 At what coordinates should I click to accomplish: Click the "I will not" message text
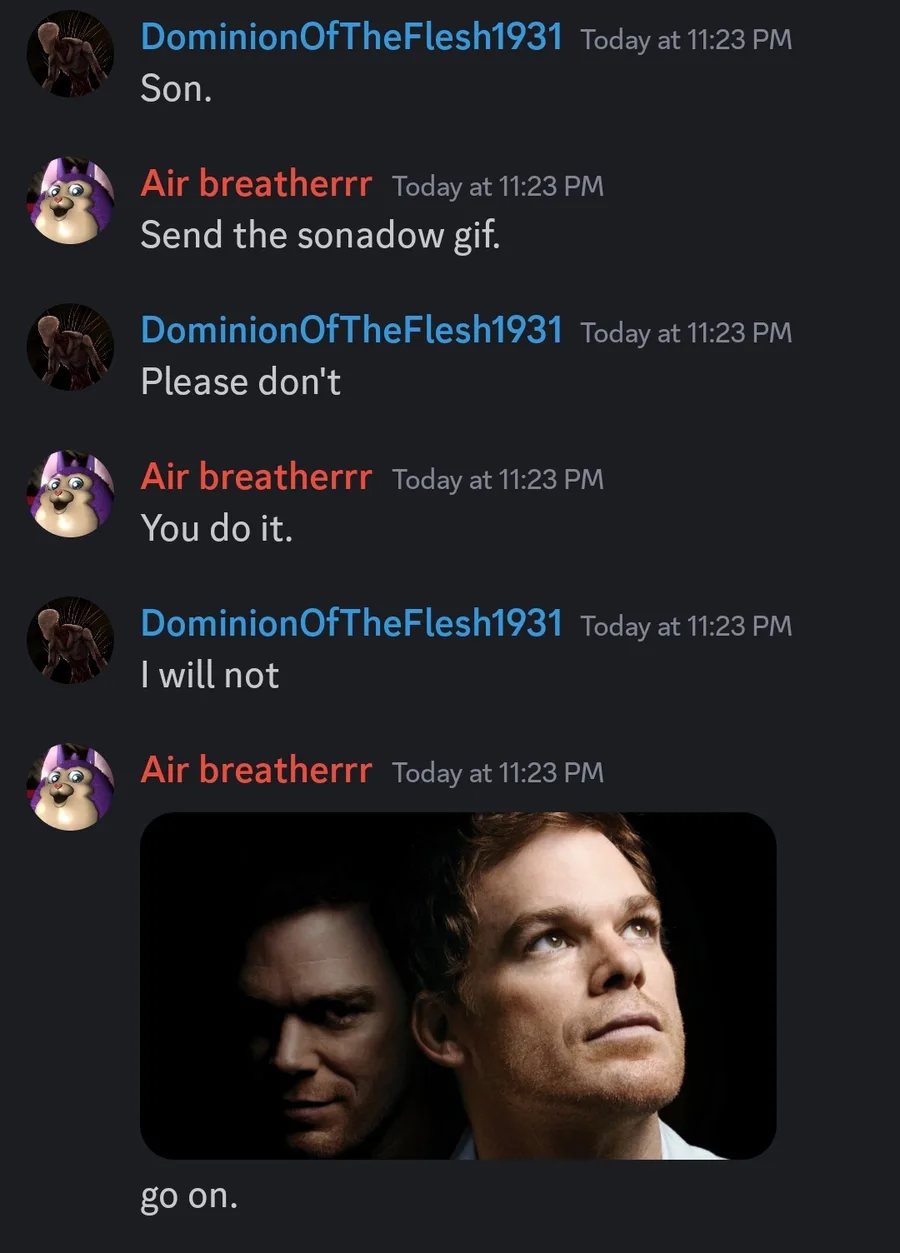pyautogui.click(x=210, y=675)
